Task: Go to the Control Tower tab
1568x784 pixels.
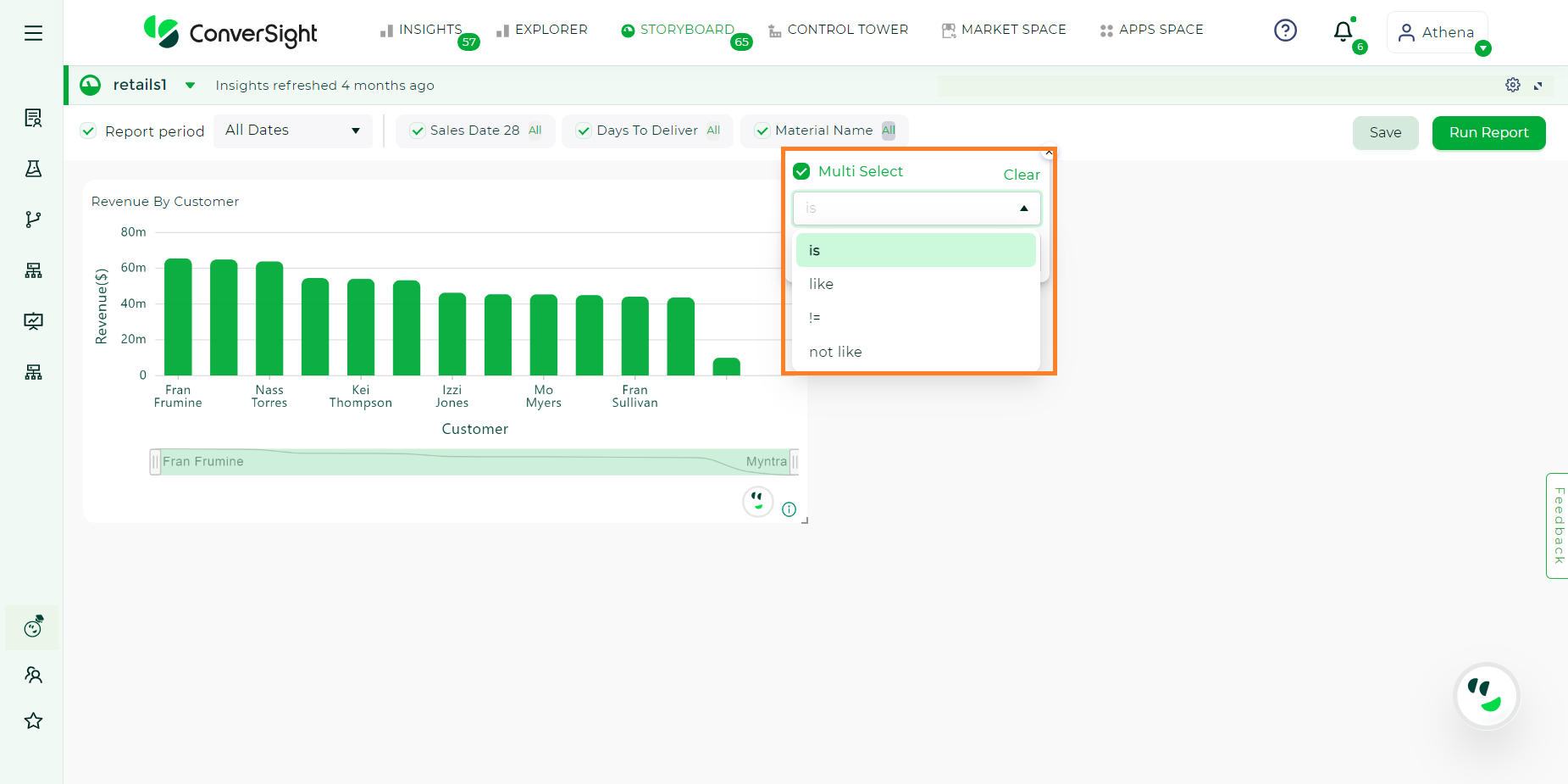Action: (838, 30)
